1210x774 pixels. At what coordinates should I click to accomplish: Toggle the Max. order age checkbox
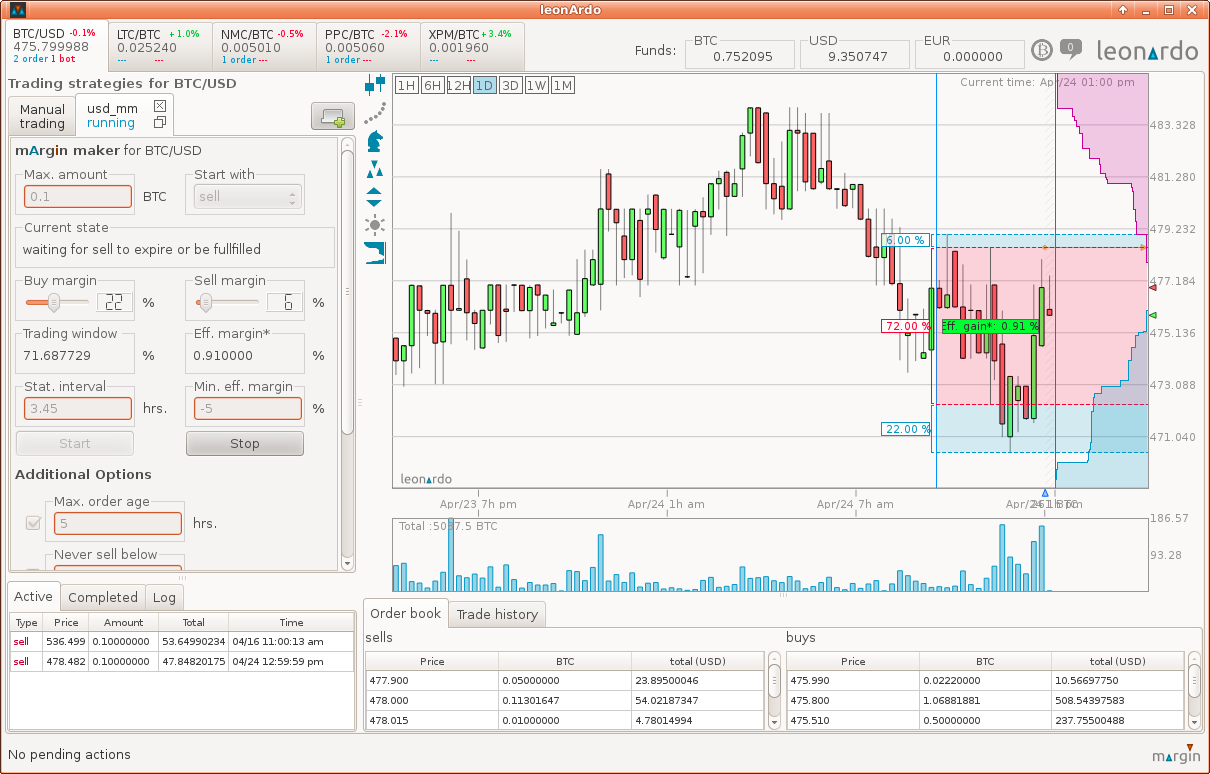[x=33, y=523]
